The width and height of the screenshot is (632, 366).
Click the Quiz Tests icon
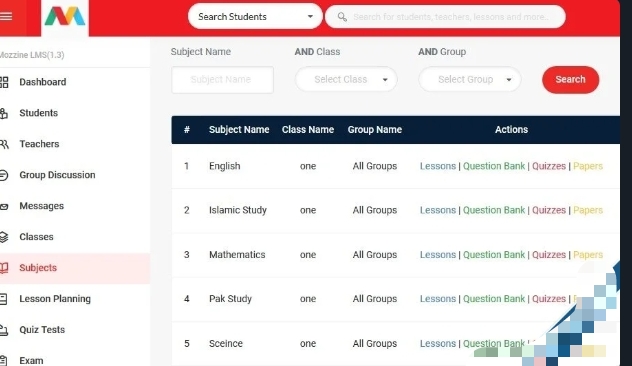point(4,330)
